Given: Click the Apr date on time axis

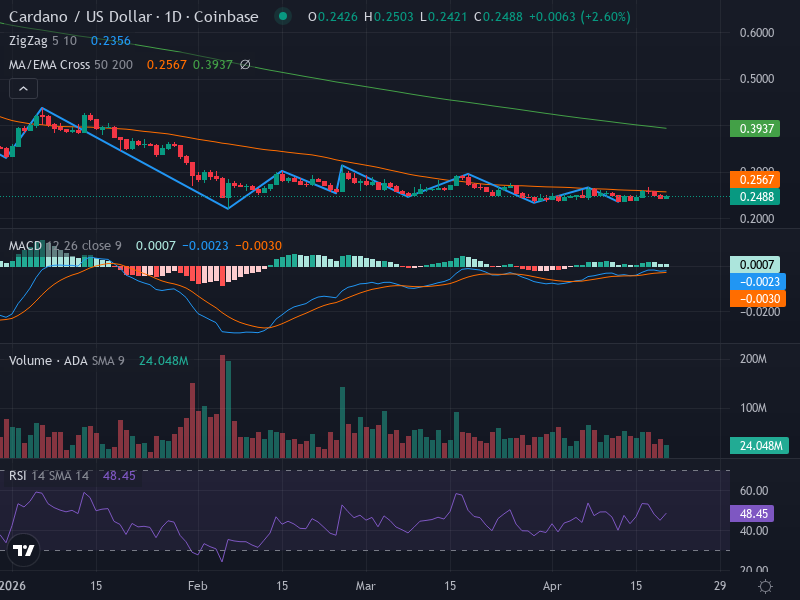Looking at the screenshot, I should click(552, 586).
